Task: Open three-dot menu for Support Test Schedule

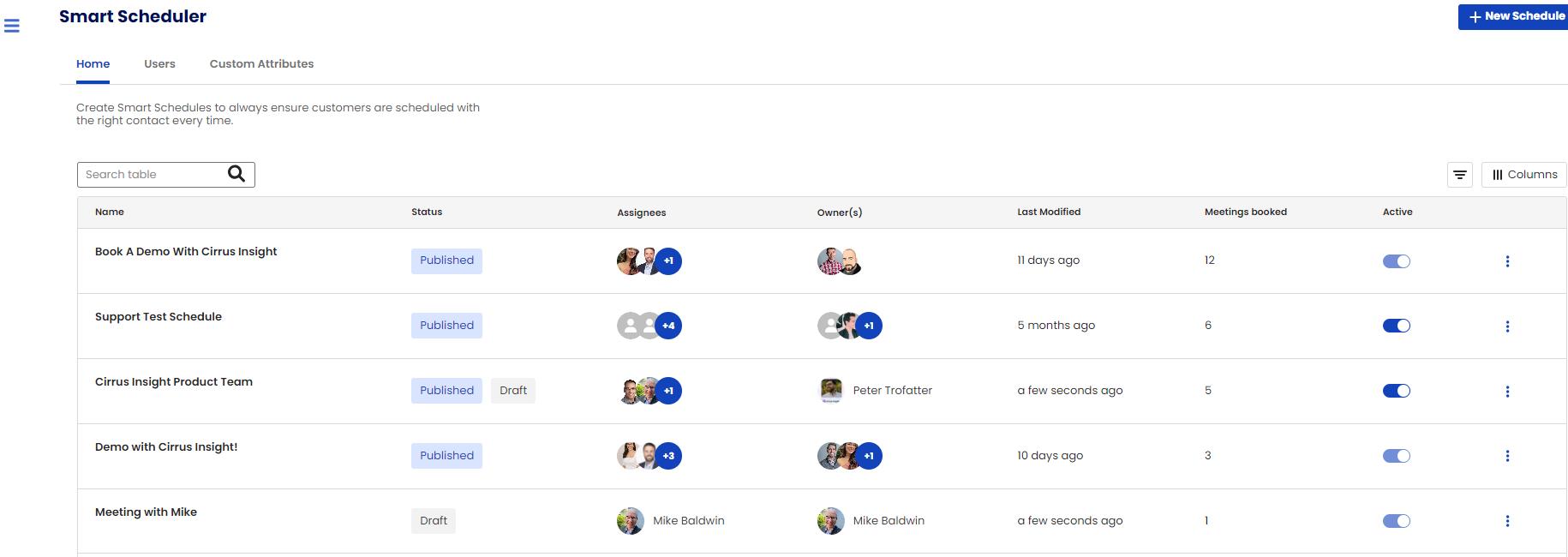Action: click(x=1507, y=326)
